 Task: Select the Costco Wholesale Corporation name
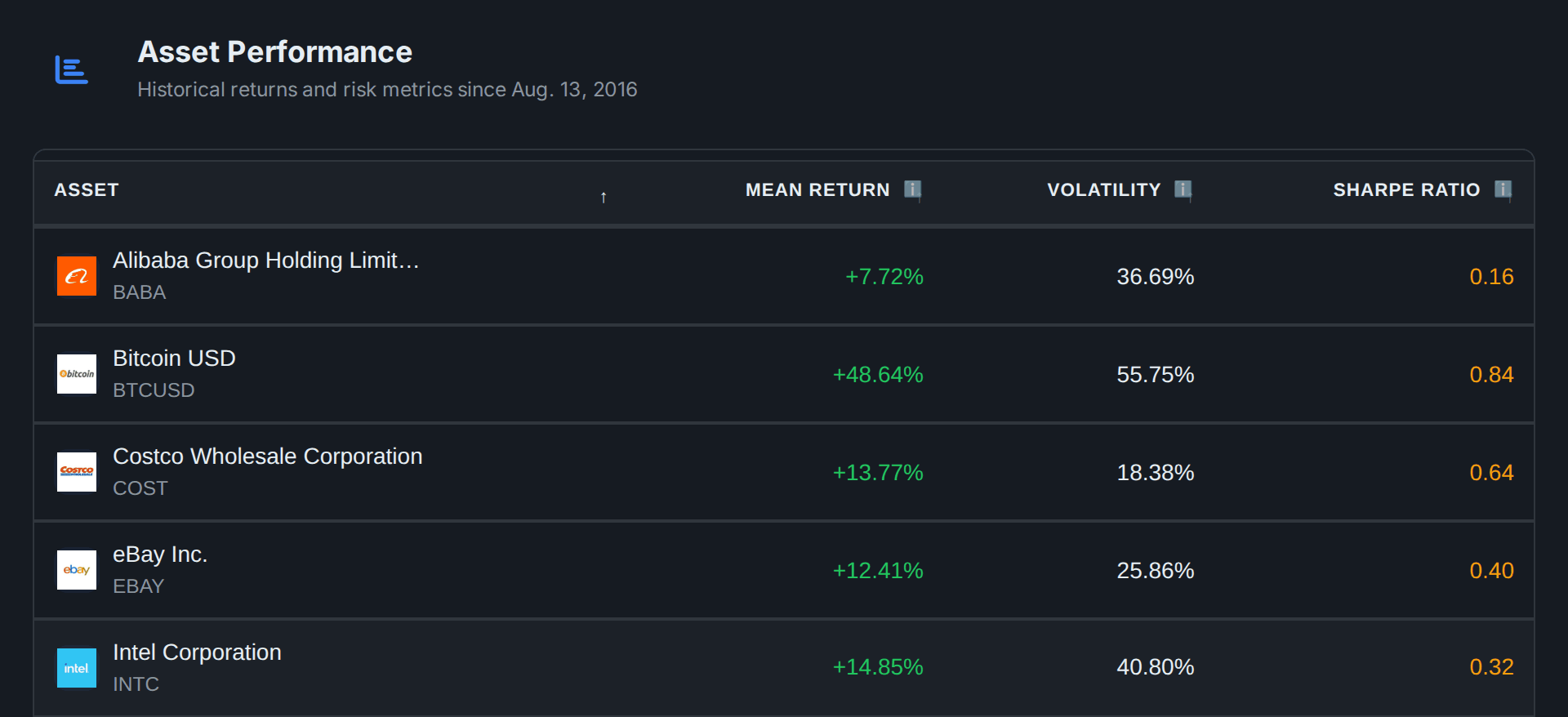[x=268, y=456]
